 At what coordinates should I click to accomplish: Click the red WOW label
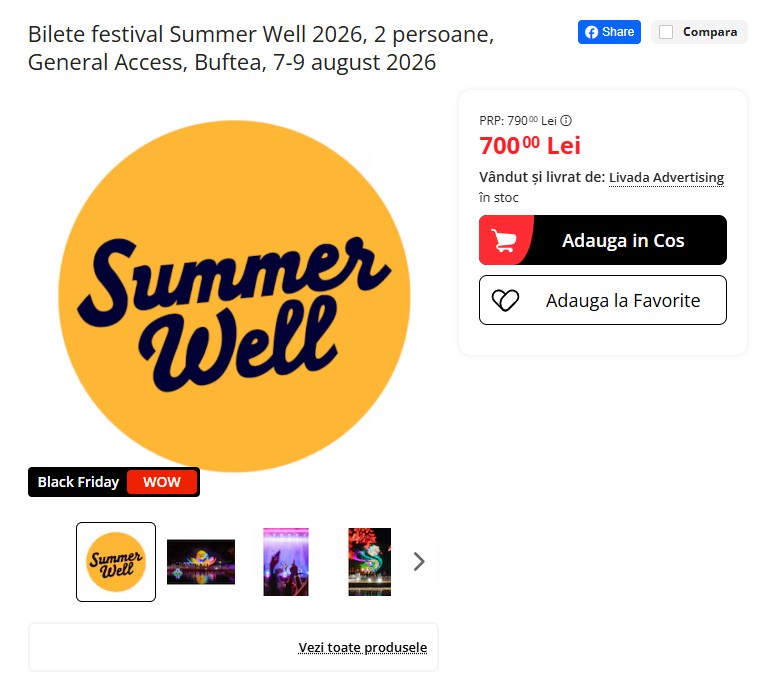coord(162,482)
